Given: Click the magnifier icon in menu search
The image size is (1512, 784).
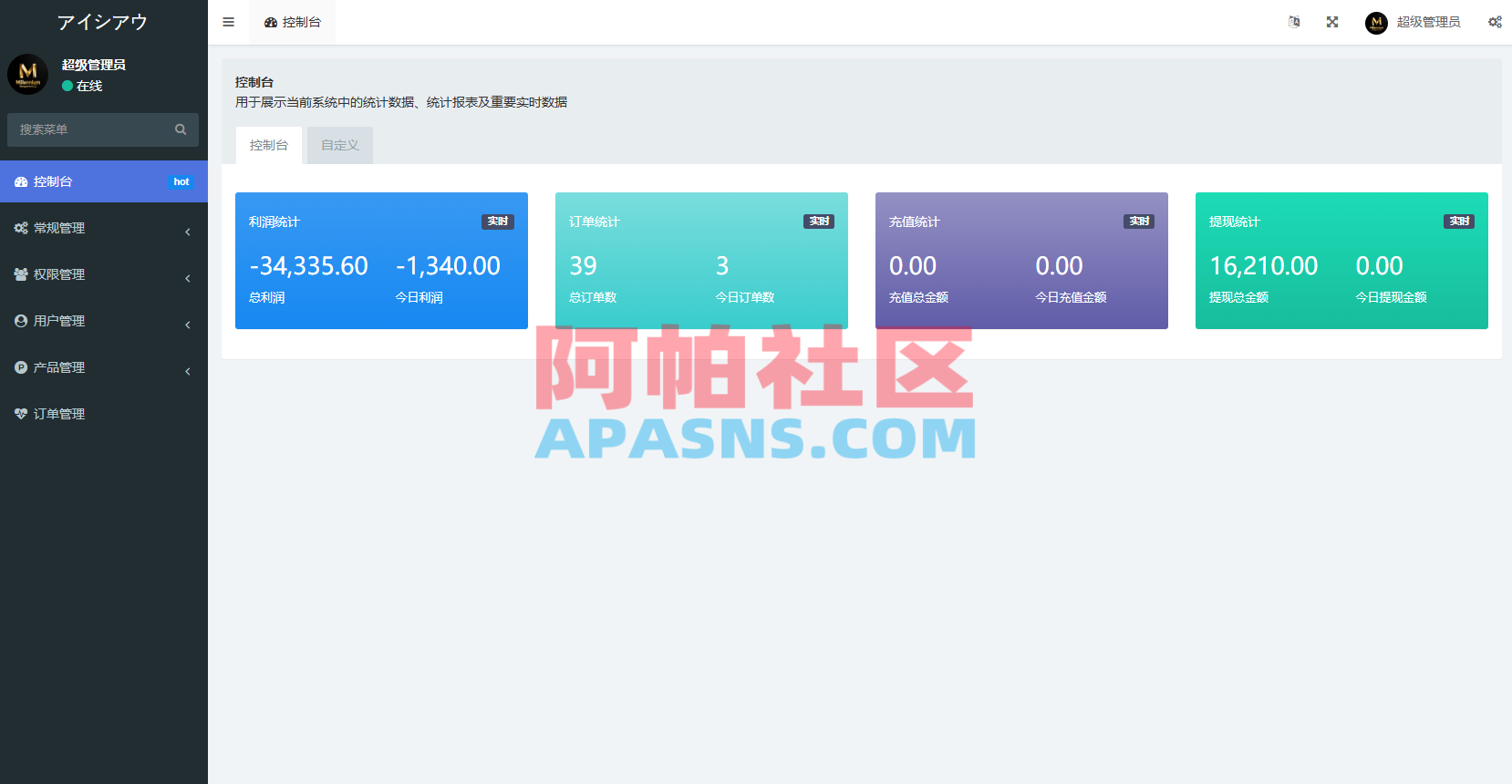Looking at the screenshot, I should [181, 129].
